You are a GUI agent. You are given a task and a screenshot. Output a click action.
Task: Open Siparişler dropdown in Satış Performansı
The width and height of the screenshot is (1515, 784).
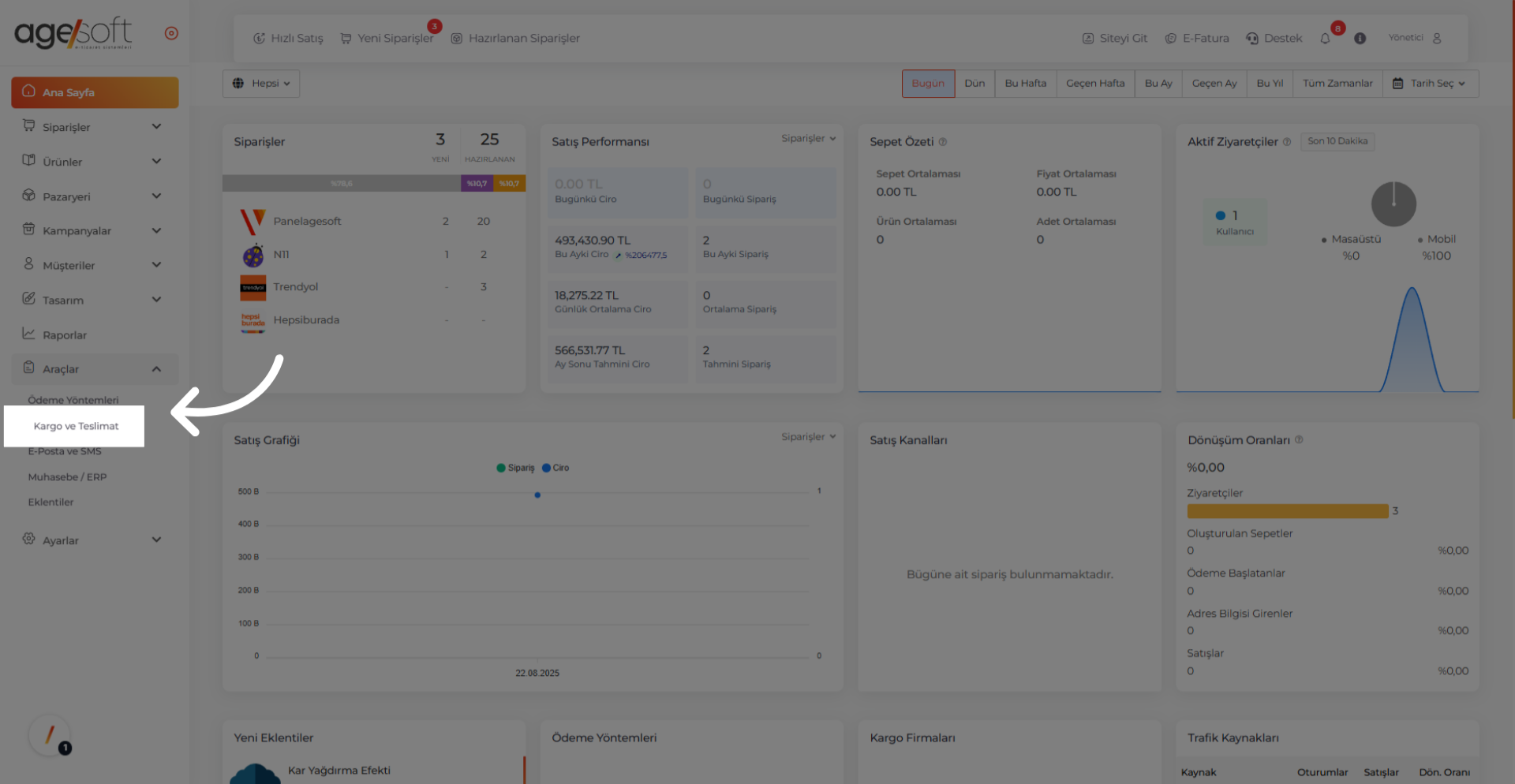809,138
